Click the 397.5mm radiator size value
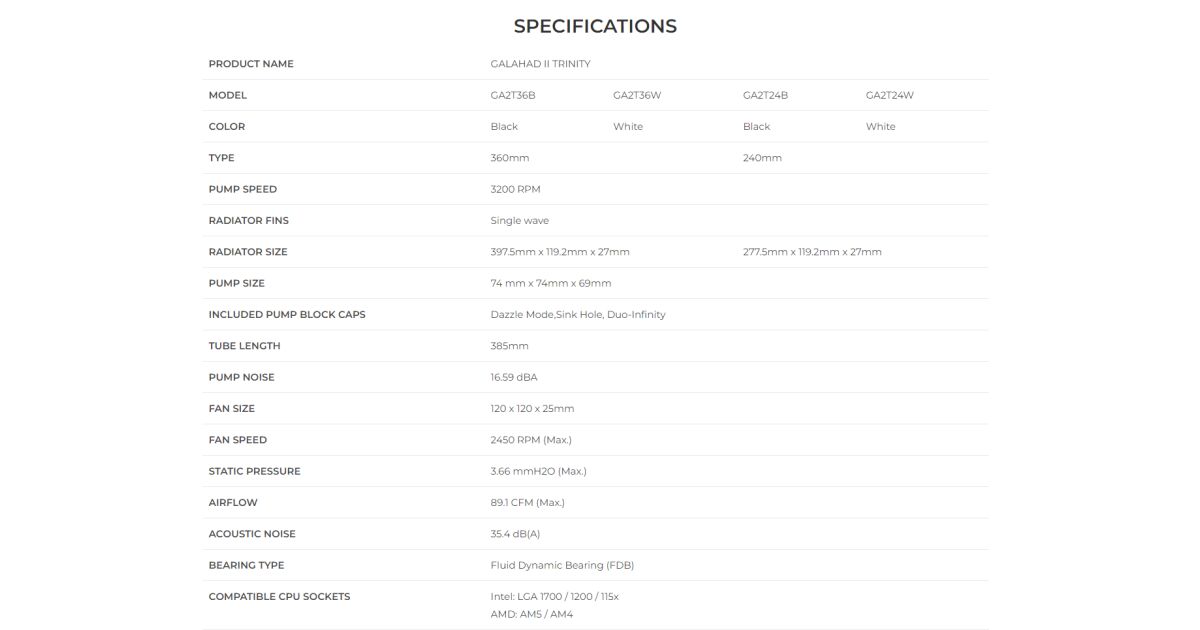This screenshot has width=1200, height=630. click(x=560, y=252)
